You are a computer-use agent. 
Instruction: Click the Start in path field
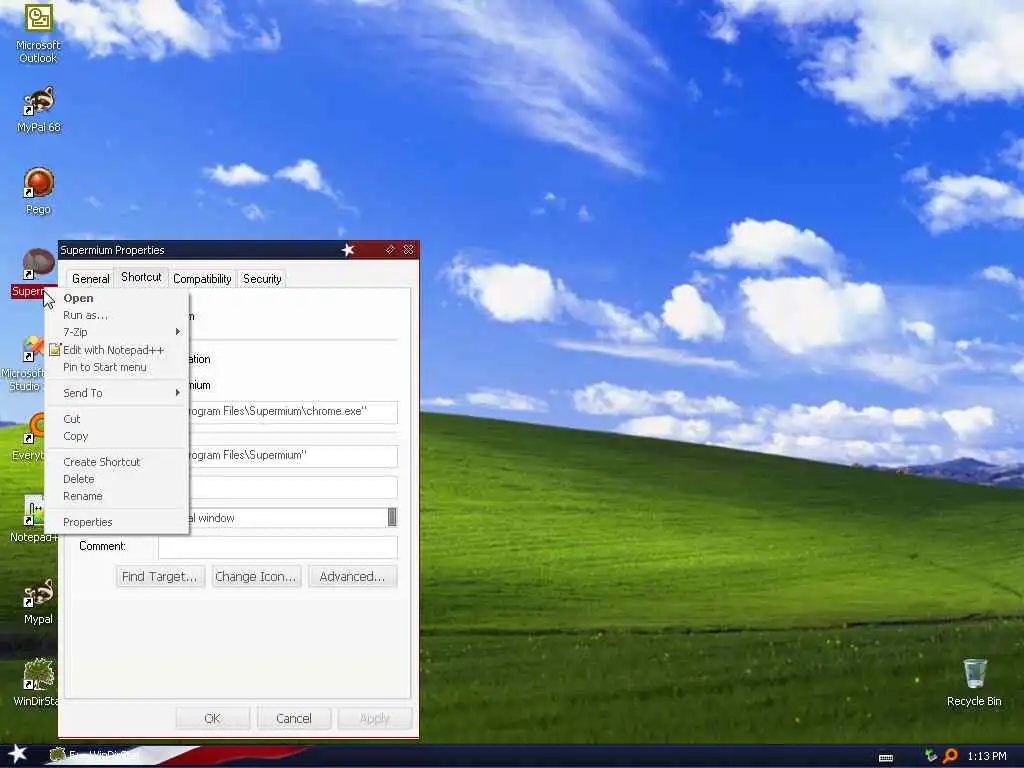pos(293,455)
